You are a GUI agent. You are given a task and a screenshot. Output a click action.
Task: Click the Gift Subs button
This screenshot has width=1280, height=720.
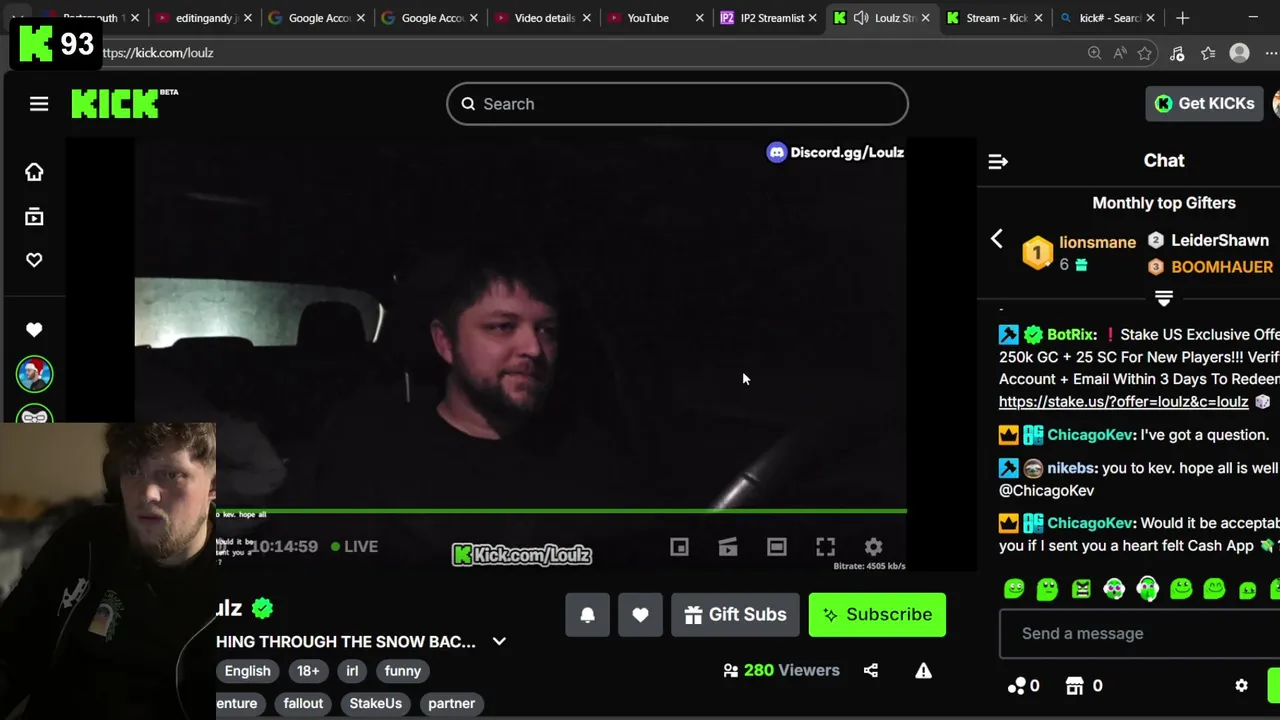tap(735, 615)
